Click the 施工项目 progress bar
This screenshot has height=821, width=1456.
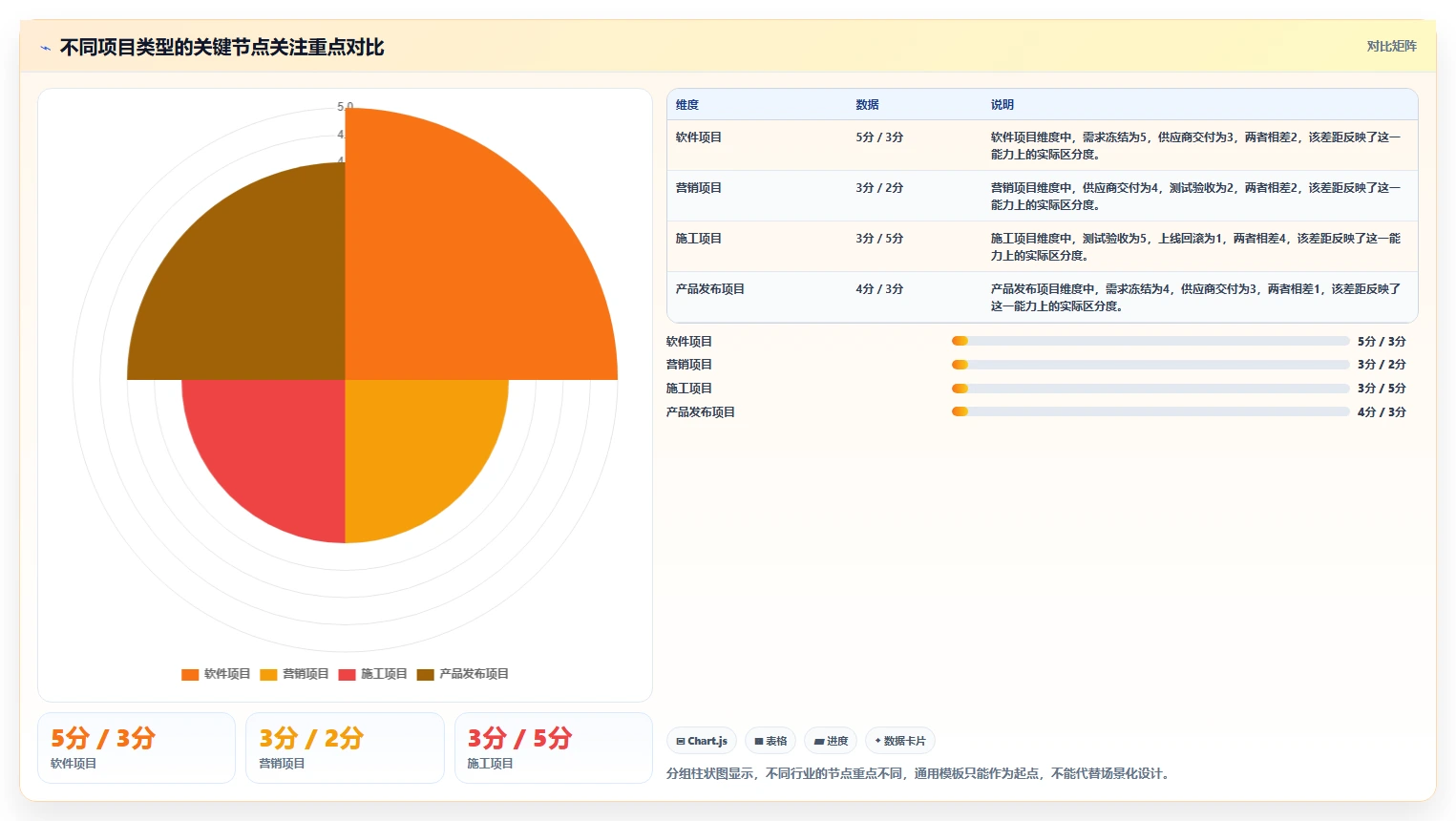(x=1150, y=389)
